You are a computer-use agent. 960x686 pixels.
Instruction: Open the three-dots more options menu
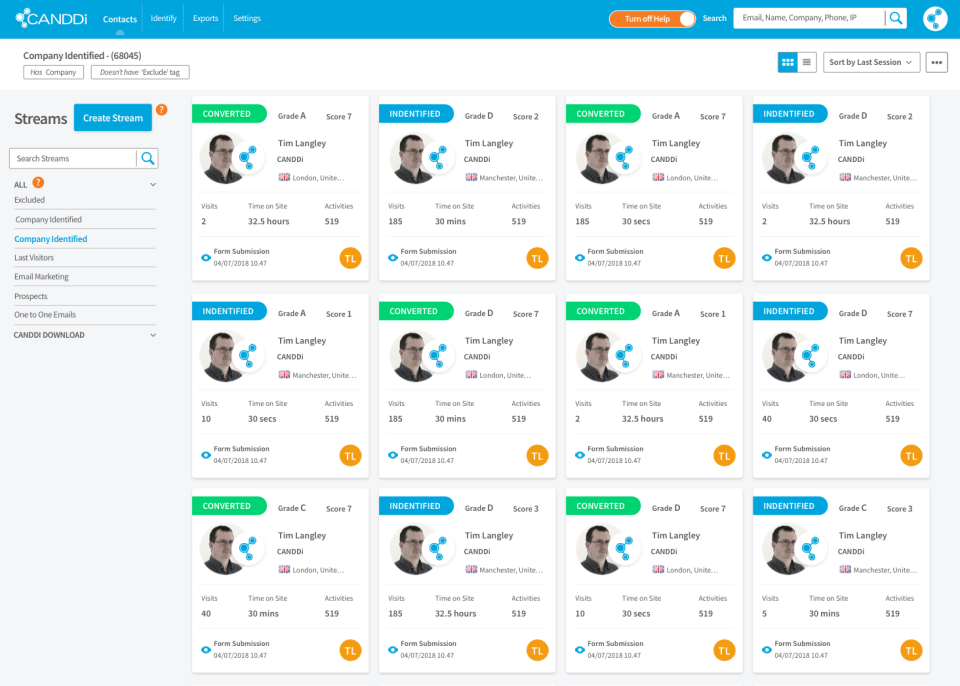click(936, 62)
